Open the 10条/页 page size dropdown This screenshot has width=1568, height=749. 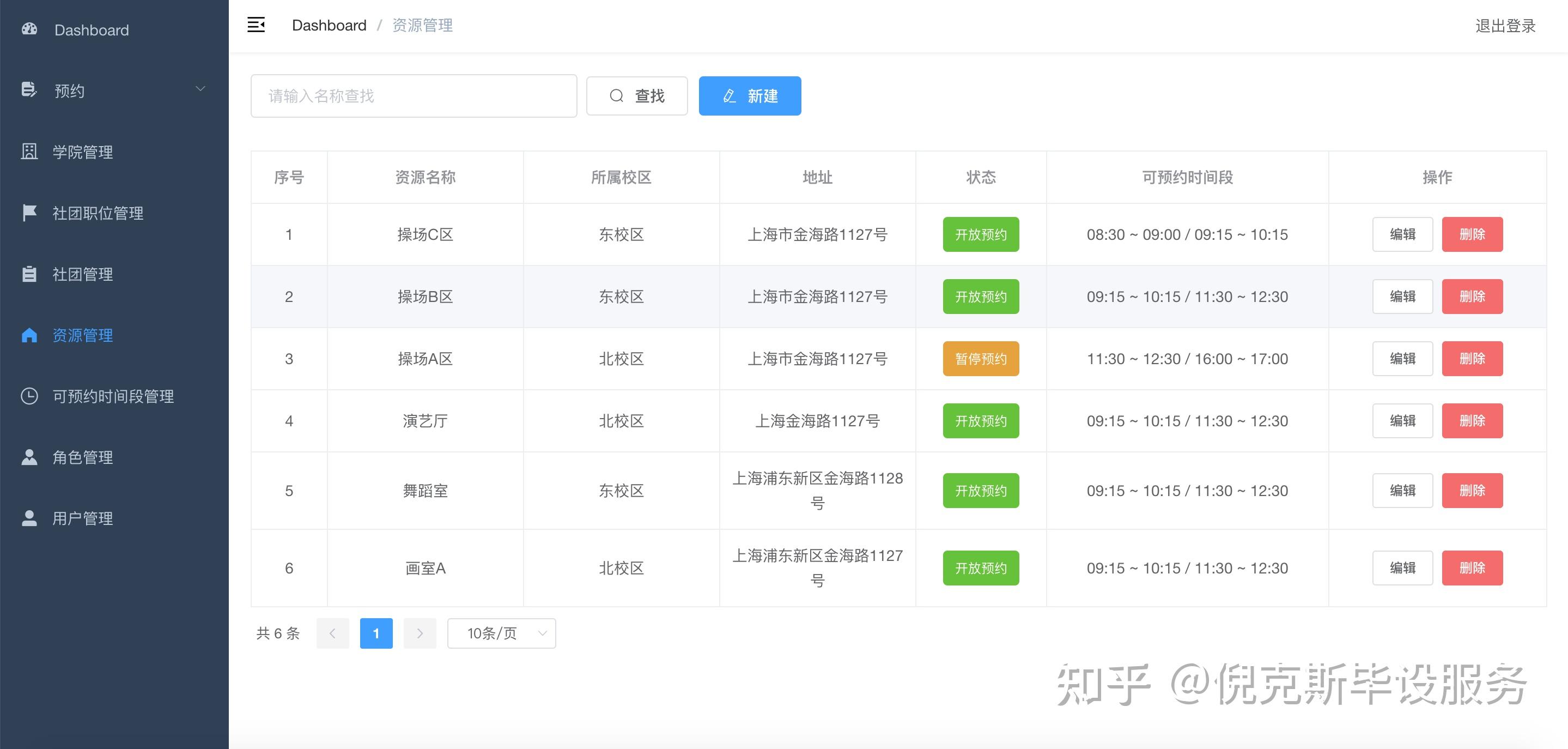(x=502, y=633)
